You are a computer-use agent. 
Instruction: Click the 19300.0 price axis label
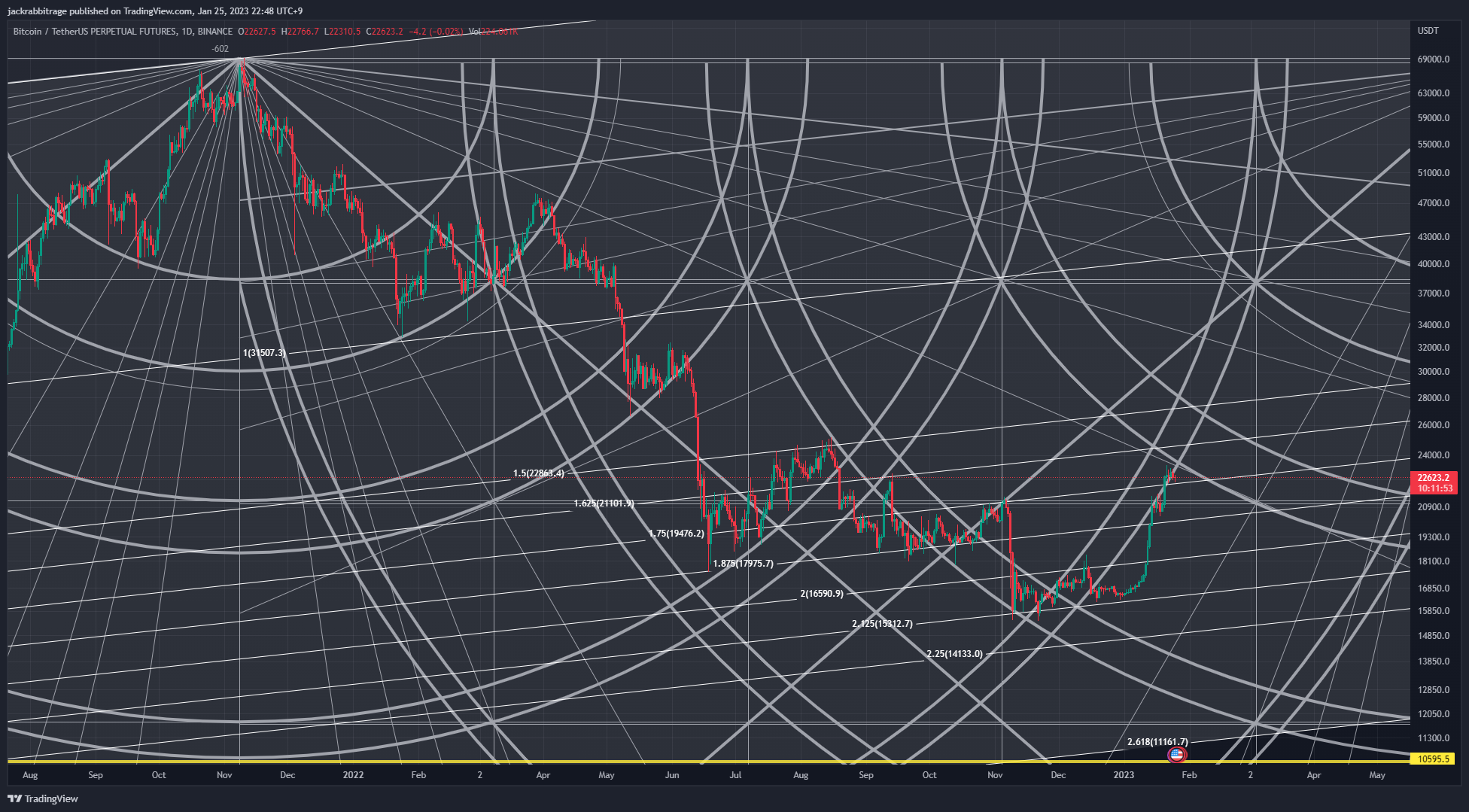pos(1434,537)
